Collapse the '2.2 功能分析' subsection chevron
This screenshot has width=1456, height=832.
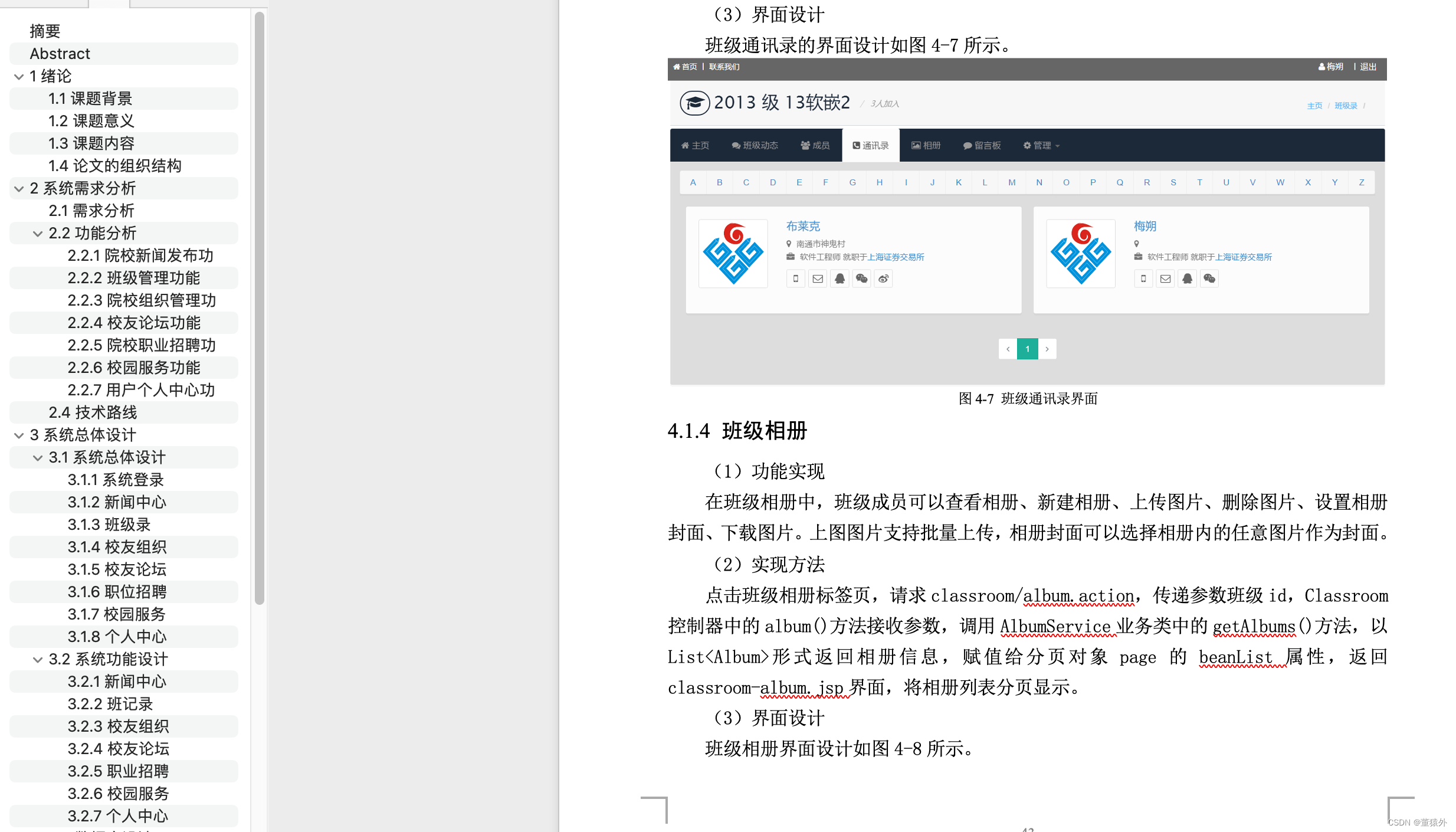(38, 234)
